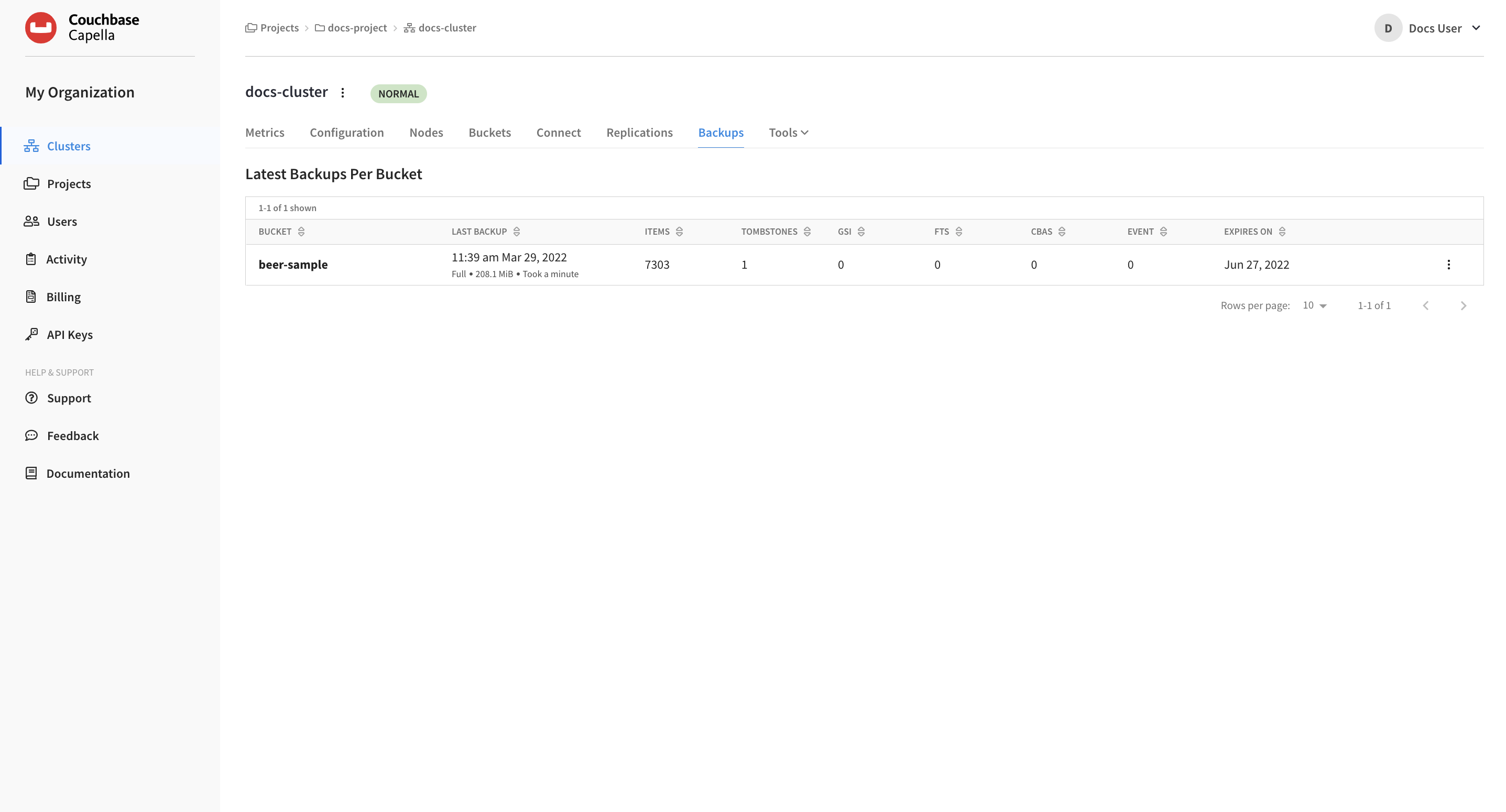
Task: Open the Documentation icon in sidebar
Action: tap(31, 473)
